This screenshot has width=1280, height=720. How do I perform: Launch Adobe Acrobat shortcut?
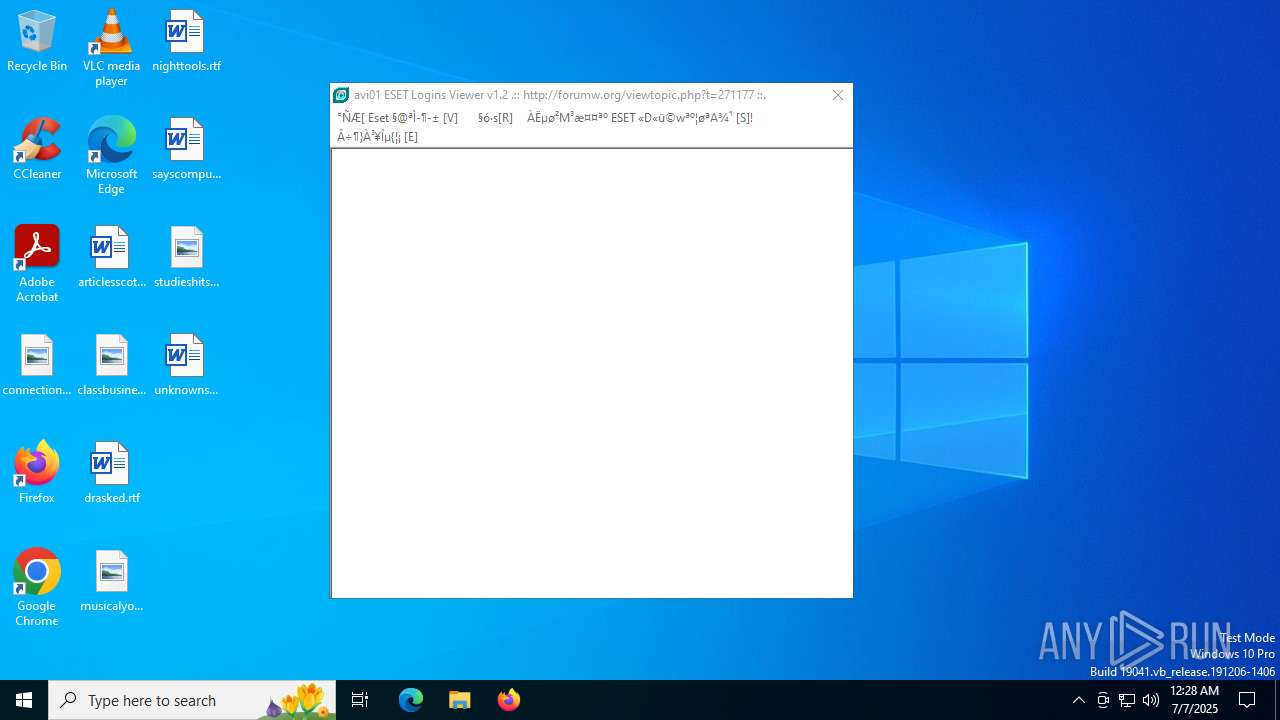coord(37,264)
